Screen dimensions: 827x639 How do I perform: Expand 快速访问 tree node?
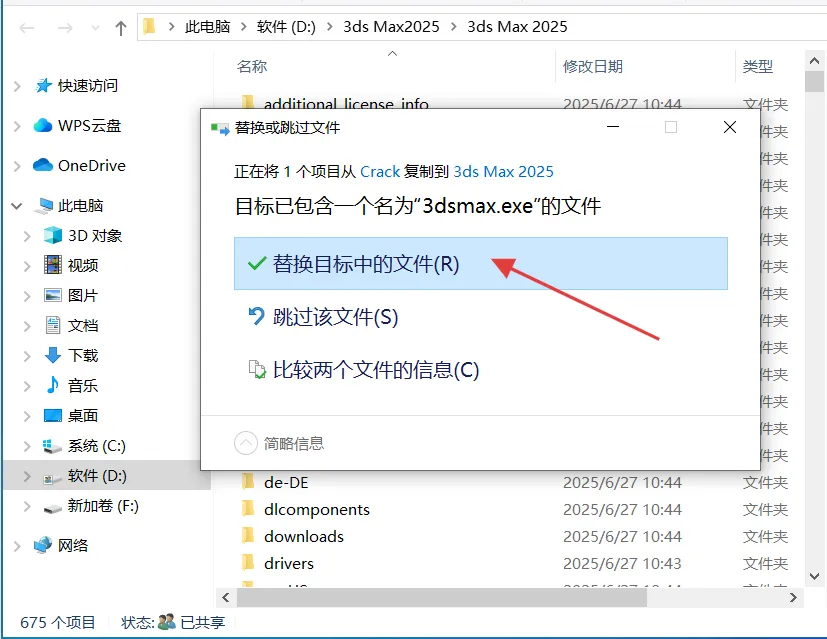pyautogui.click(x=17, y=86)
